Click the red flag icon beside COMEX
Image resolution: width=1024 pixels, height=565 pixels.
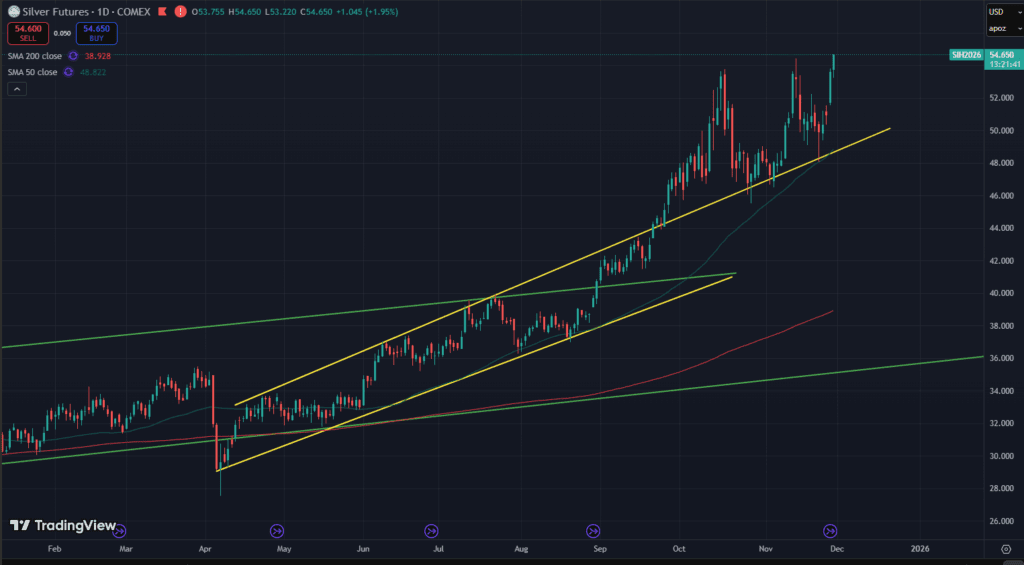click(x=162, y=11)
